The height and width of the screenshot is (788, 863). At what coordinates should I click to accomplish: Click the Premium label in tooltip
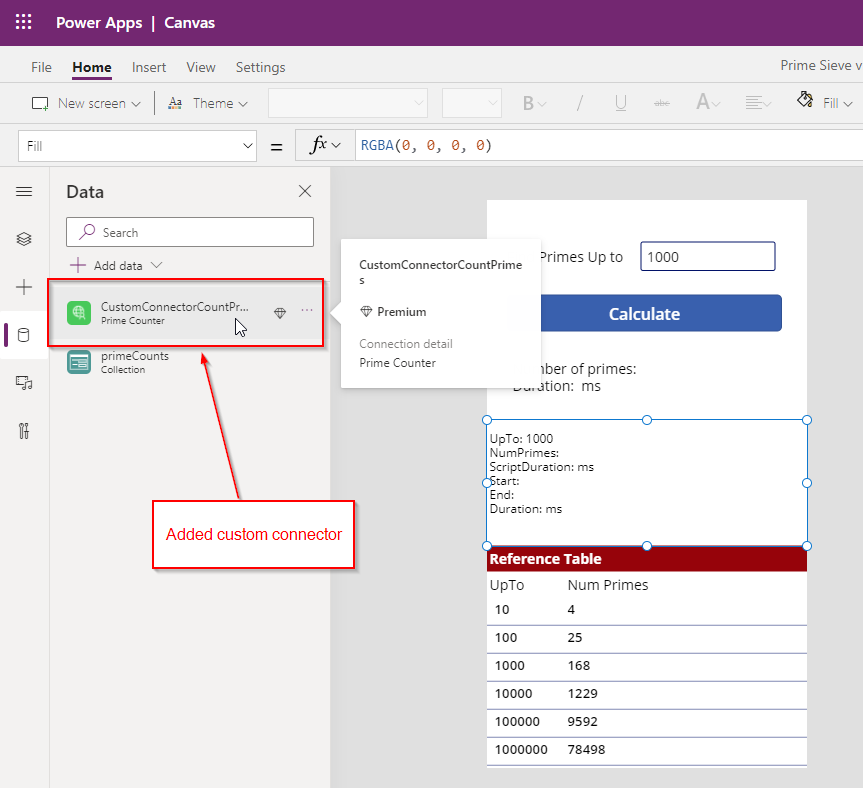tap(401, 312)
